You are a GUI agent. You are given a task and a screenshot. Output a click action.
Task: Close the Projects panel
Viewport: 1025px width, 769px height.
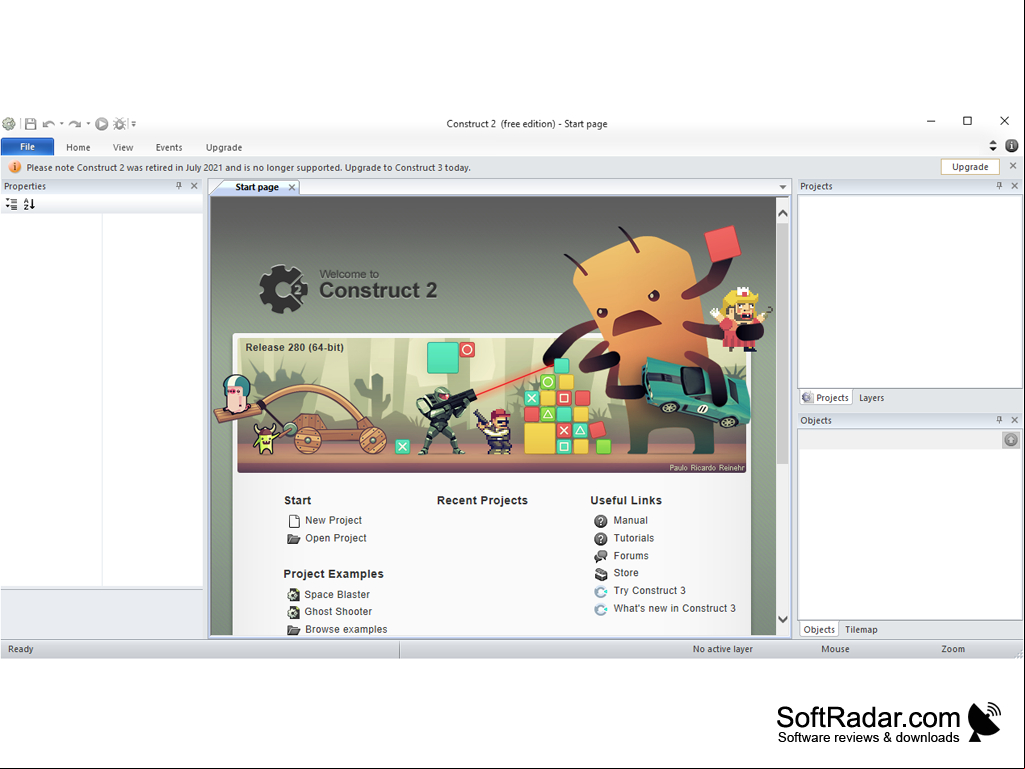(x=1015, y=186)
